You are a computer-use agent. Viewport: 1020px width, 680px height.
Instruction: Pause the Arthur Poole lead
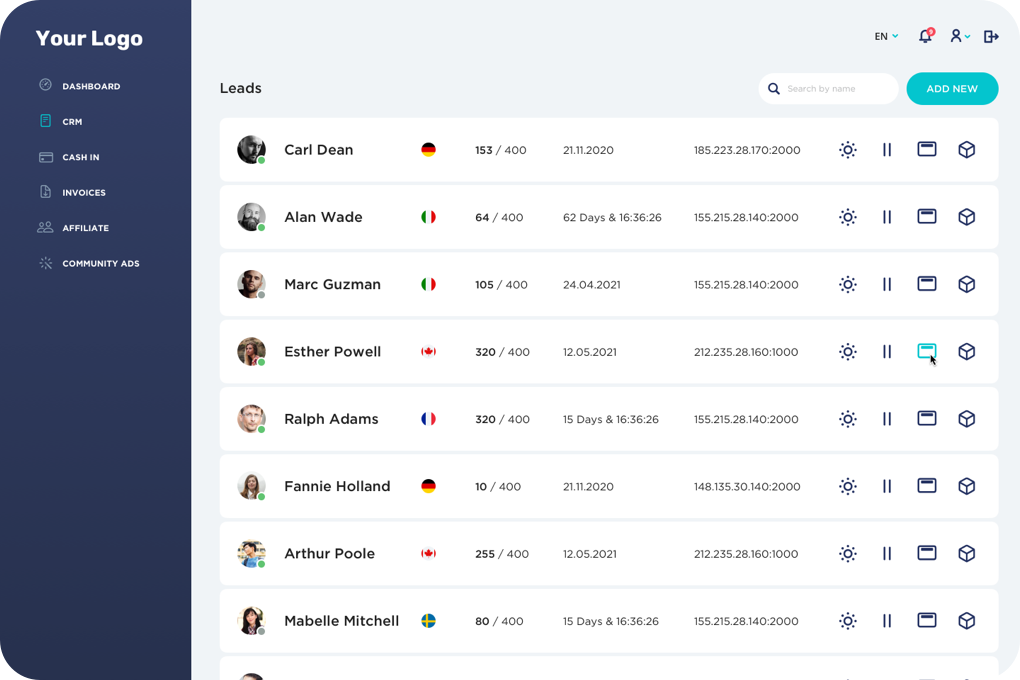887,554
